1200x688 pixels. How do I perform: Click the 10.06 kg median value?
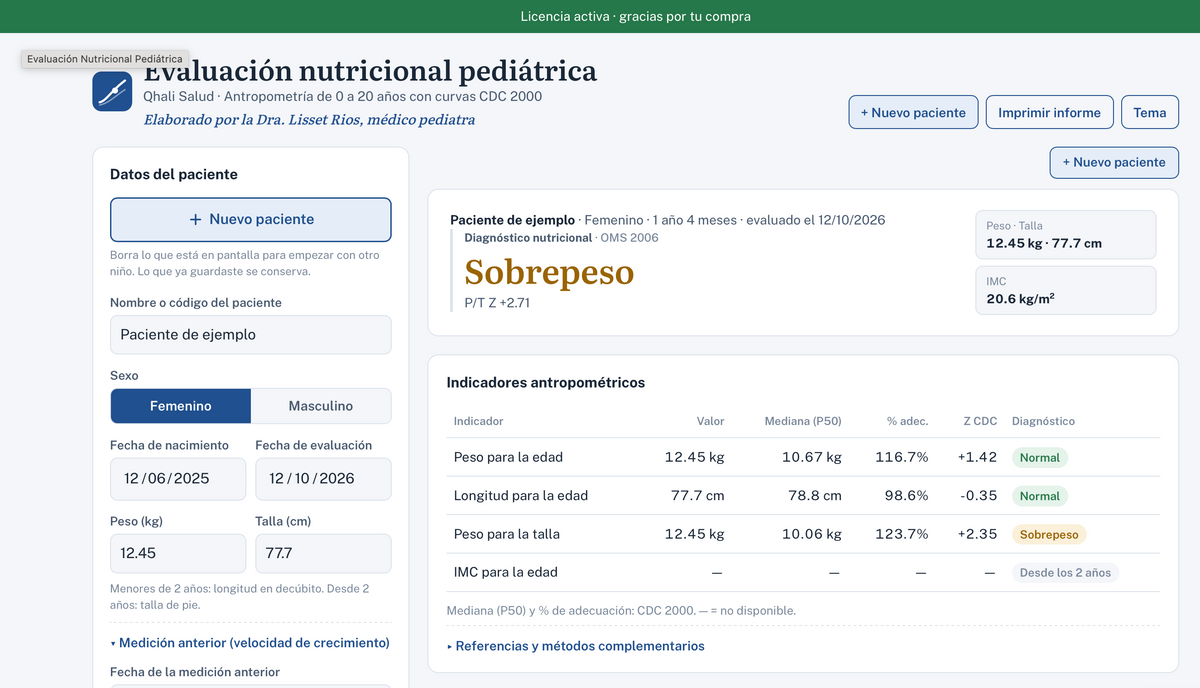(811, 534)
